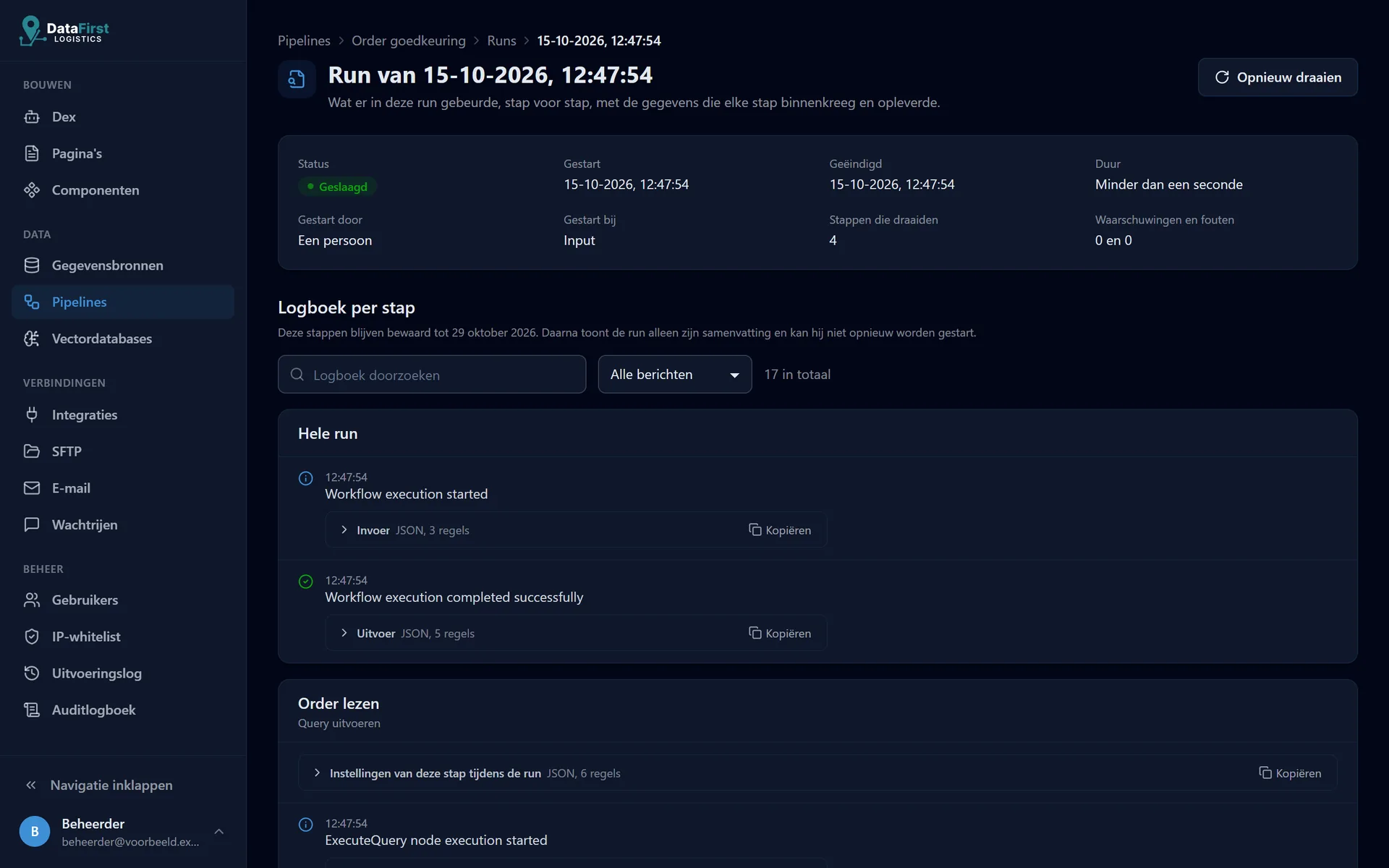This screenshot has height=868, width=1389.
Task: Copy the Invoer JSON with Kopiëren
Action: click(780, 530)
